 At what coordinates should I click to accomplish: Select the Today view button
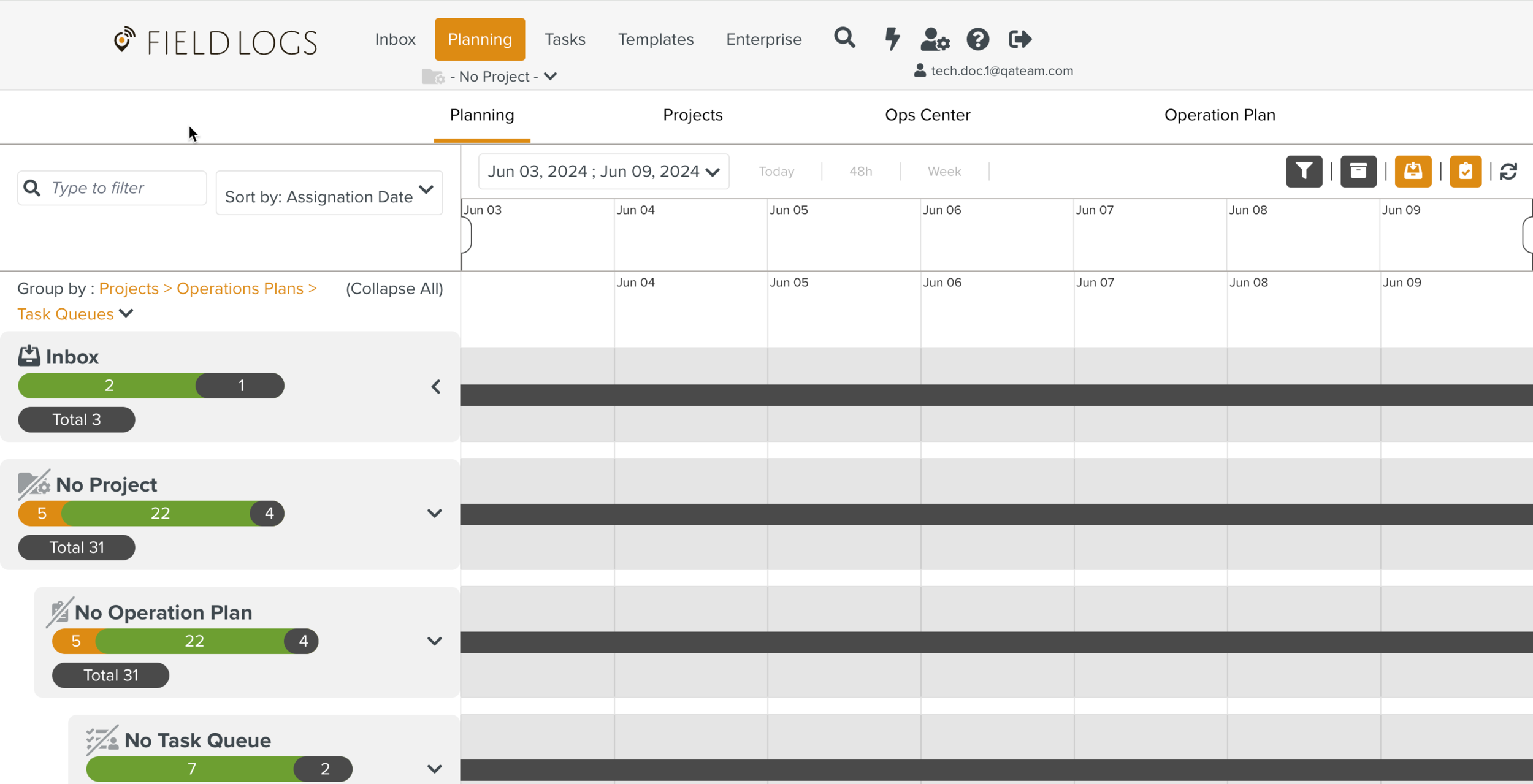pos(776,171)
